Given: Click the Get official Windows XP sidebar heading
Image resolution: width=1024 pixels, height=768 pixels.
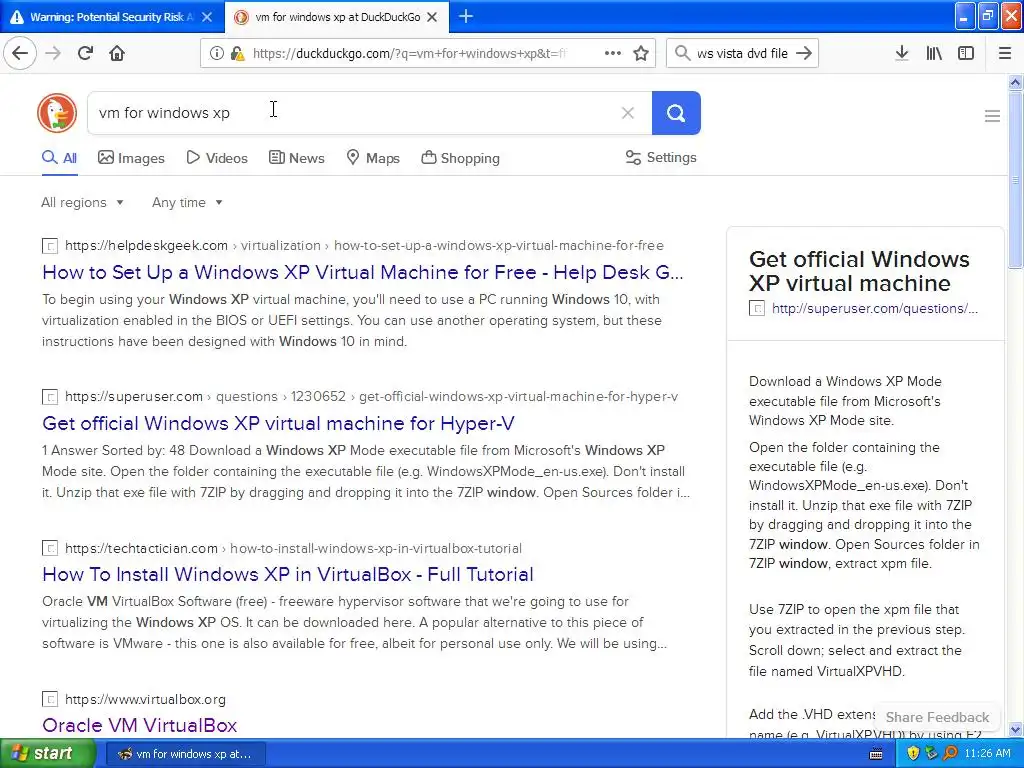Looking at the screenshot, I should (x=859, y=271).
